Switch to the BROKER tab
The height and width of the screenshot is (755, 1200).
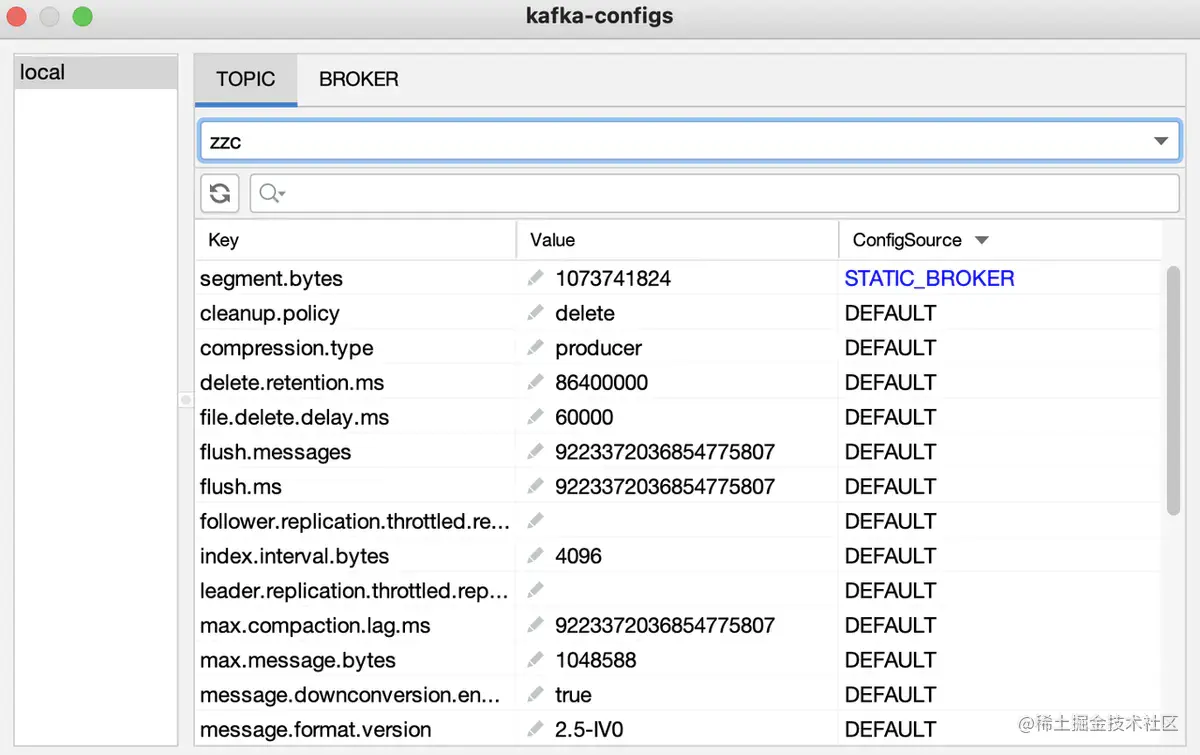pyautogui.click(x=359, y=79)
